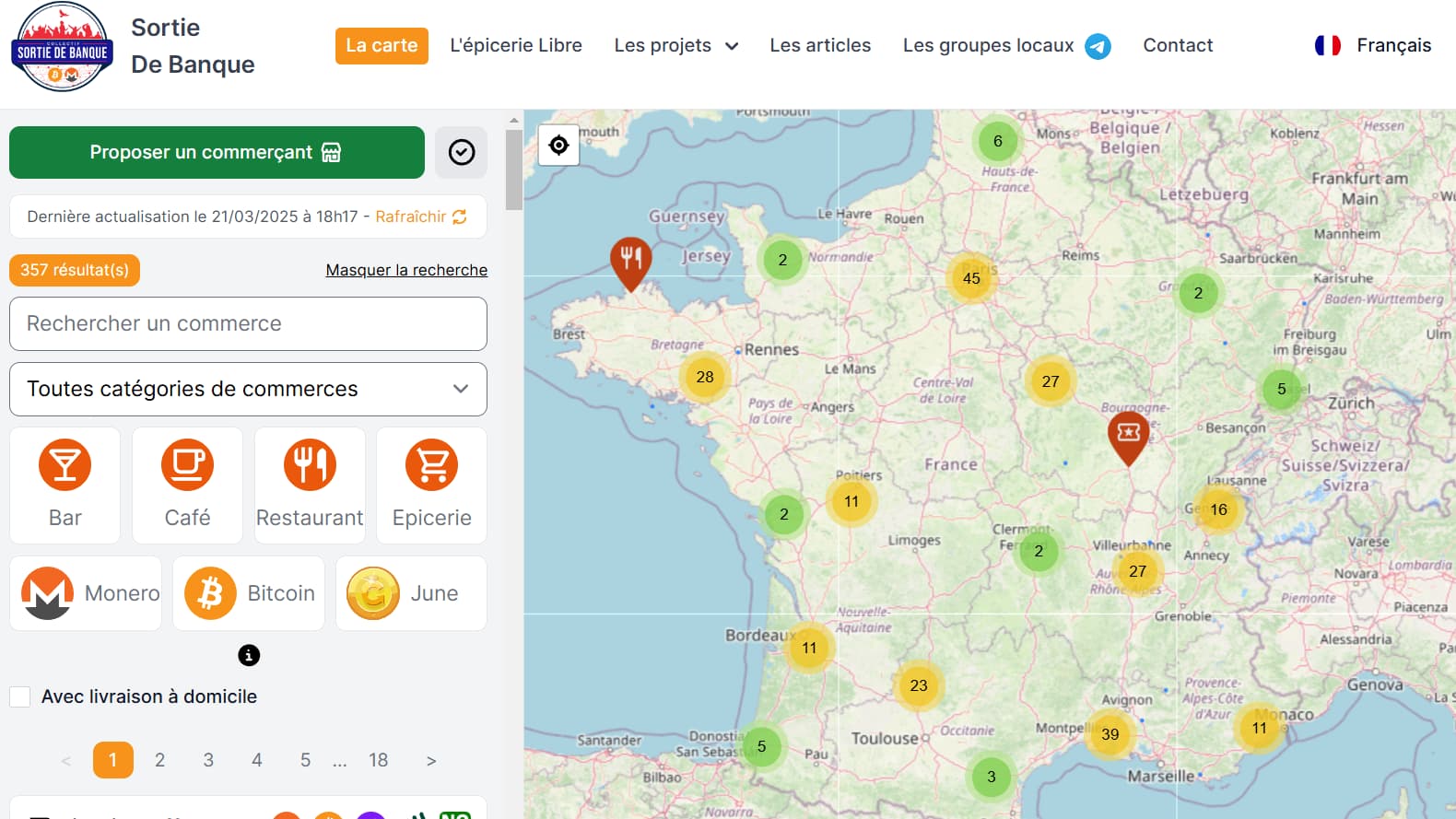This screenshot has width=1456, height=819.
Task: Go to results page 4
Action: tap(257, 760)
